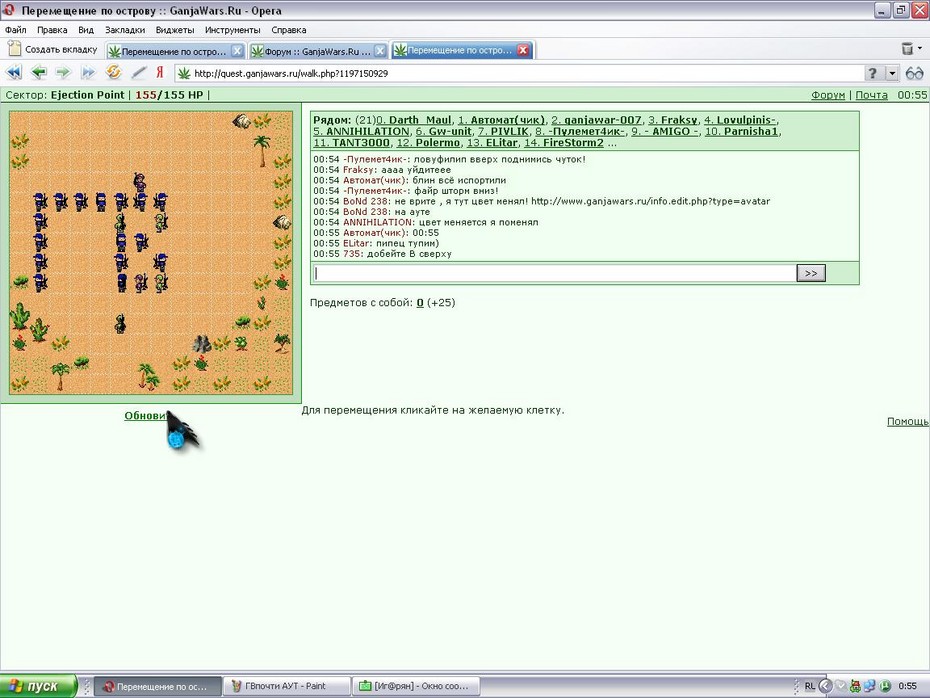Open player 6. Gw-unit link
Image resolution: width=930 pixels, height=698 pixels.
coord(444,131)
